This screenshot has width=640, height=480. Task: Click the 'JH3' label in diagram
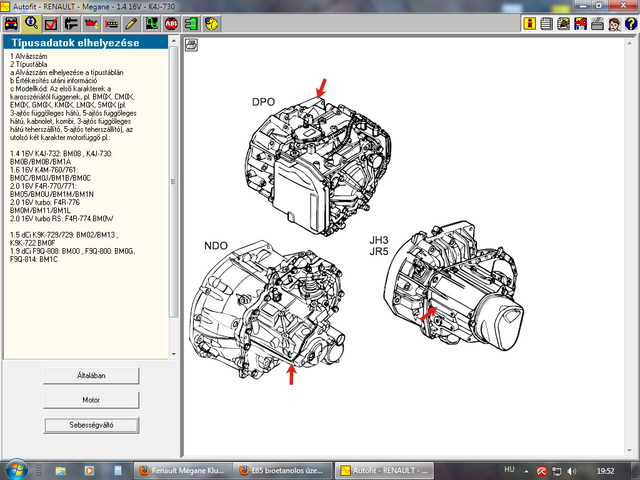[379, 240]
